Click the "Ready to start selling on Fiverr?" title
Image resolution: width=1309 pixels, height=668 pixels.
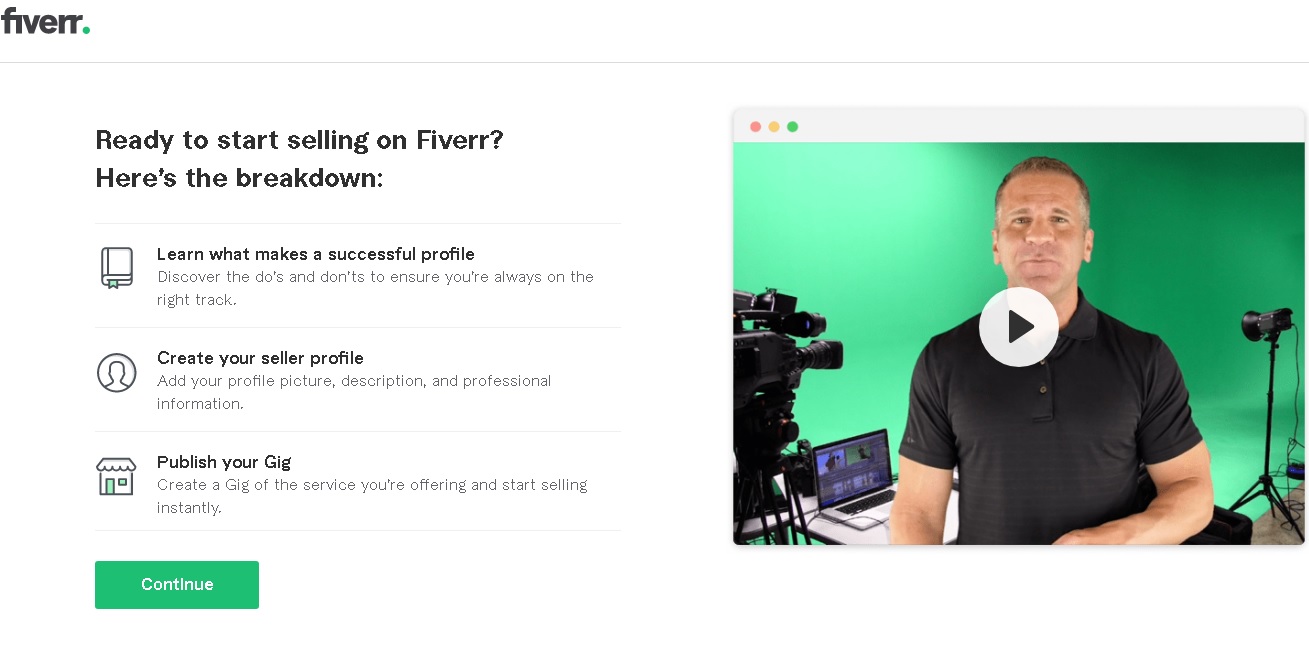click(x=299, y=140)
